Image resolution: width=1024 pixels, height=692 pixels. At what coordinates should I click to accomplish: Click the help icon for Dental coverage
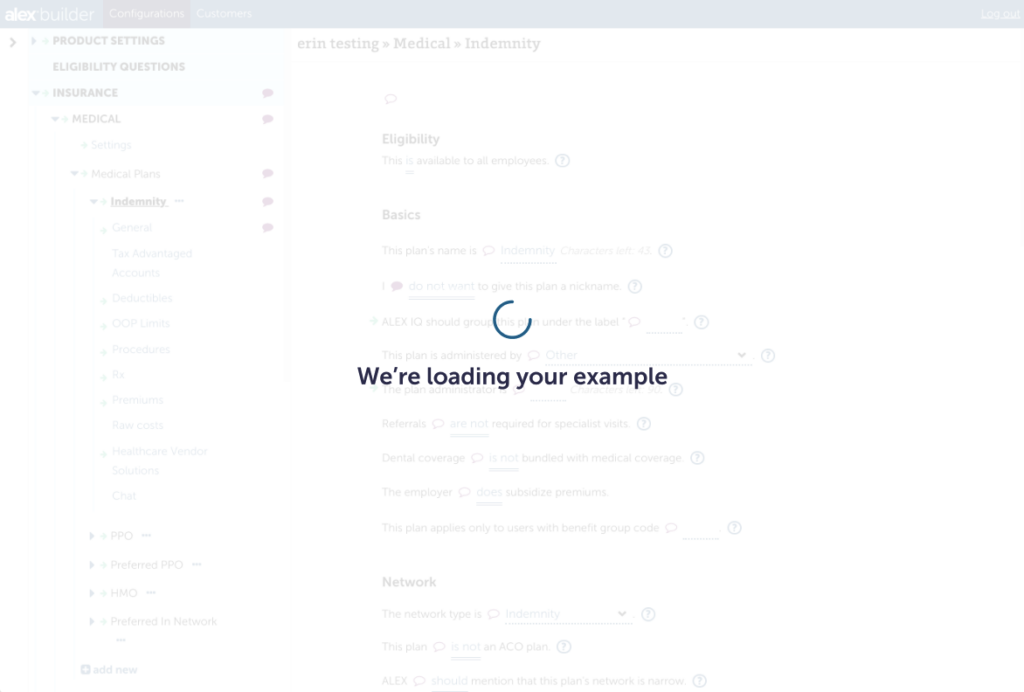point(697,458)
